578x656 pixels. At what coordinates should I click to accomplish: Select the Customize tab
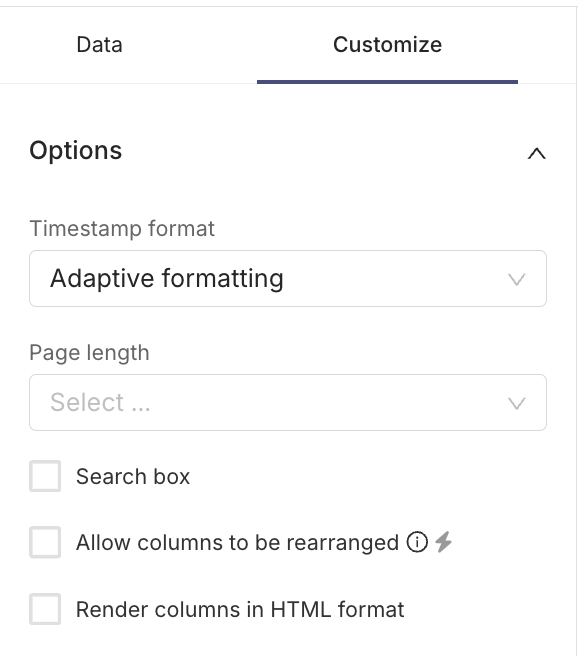point(387,45)
